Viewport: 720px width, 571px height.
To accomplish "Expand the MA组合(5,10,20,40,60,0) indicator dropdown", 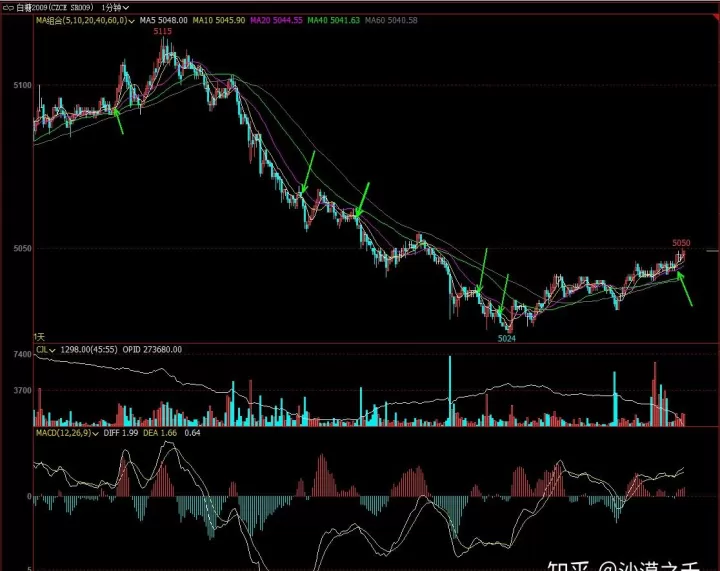I will [85, 20].
